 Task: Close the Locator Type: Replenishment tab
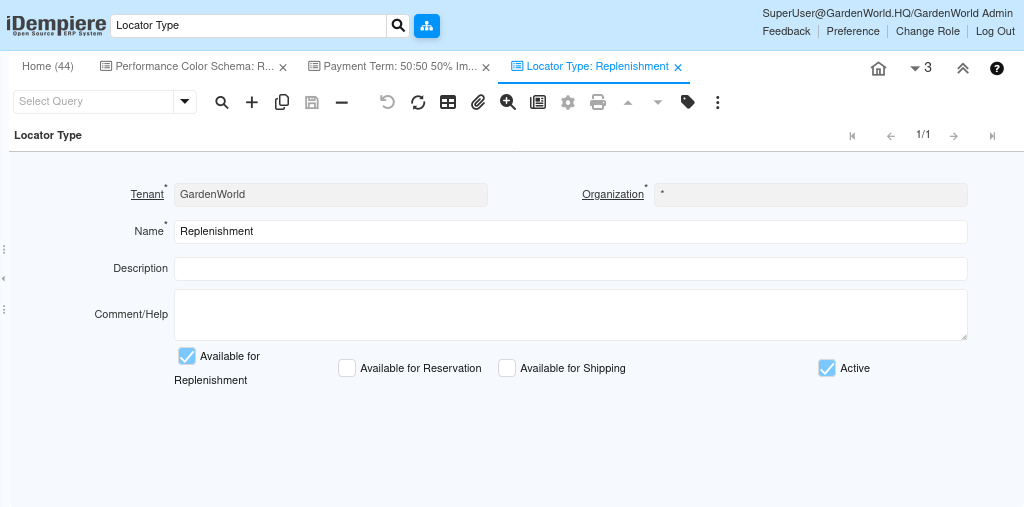point(678,68)
